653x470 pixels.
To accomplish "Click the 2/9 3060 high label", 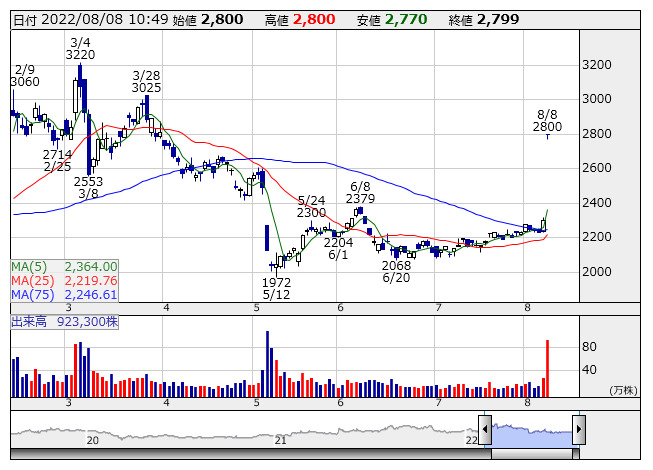I will tap(25, 75).
